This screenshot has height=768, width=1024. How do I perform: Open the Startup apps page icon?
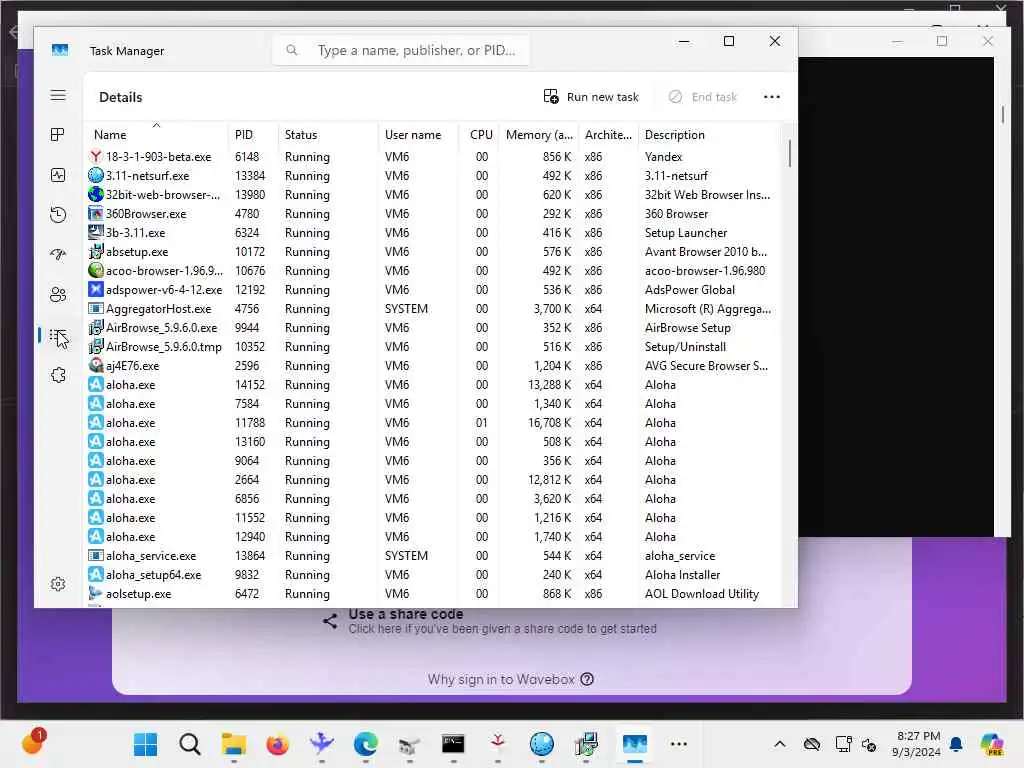point(58,255)
